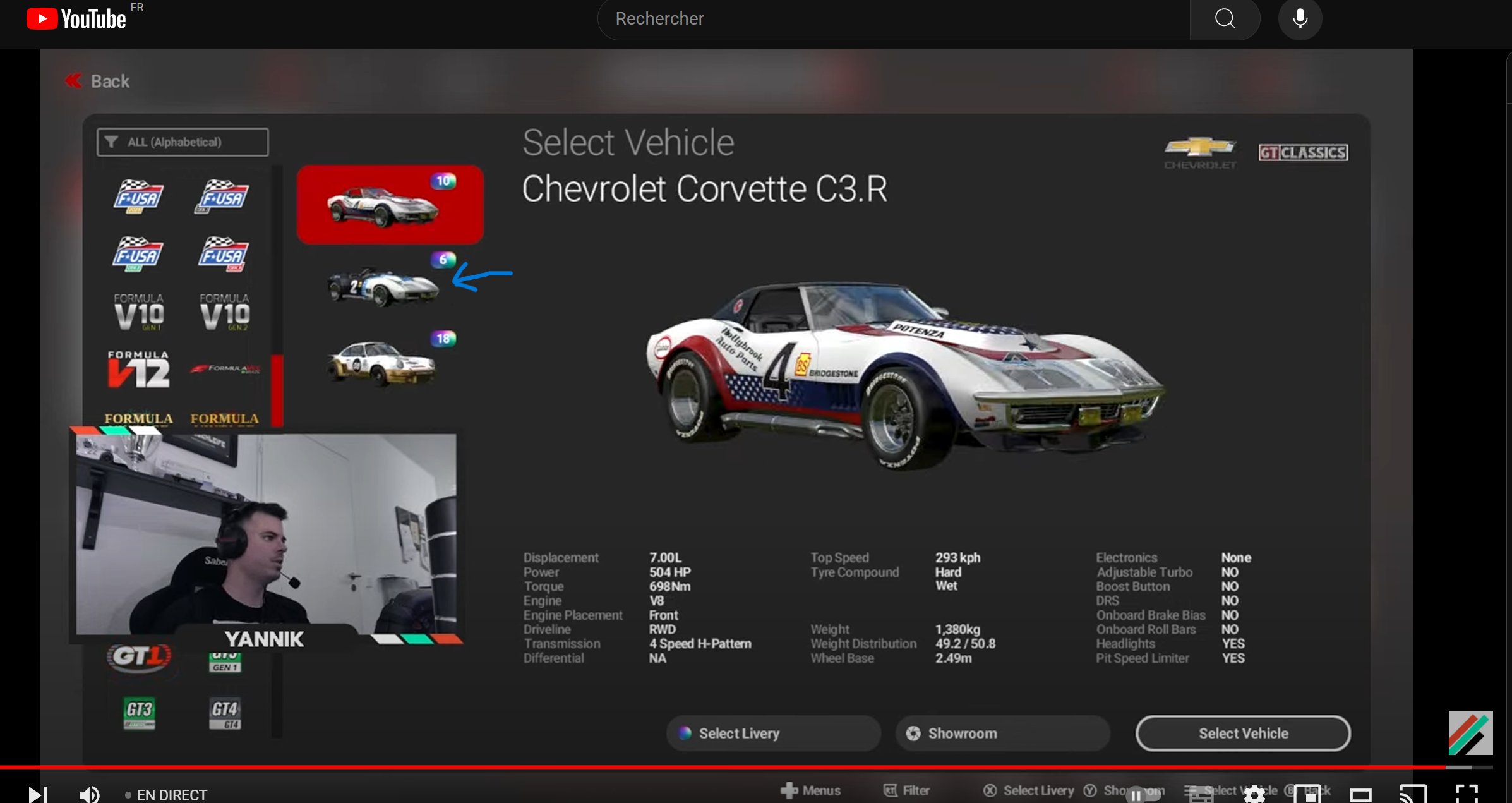This screenshot has height=803, width=1512.
Task: Click the 4 Speed H-Pattern transmission value
Action: [700, 644]
